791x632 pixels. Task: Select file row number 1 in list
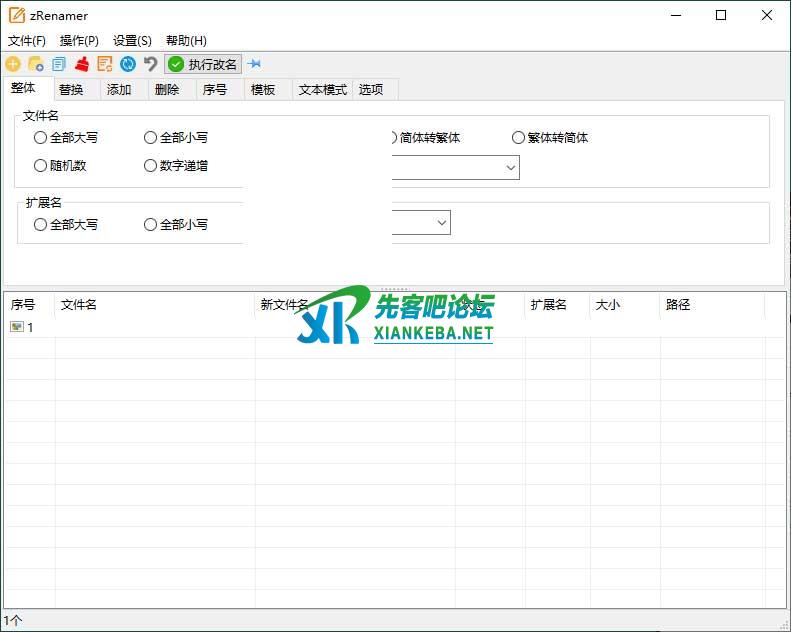pyautogui.click(x=30, y=327)
